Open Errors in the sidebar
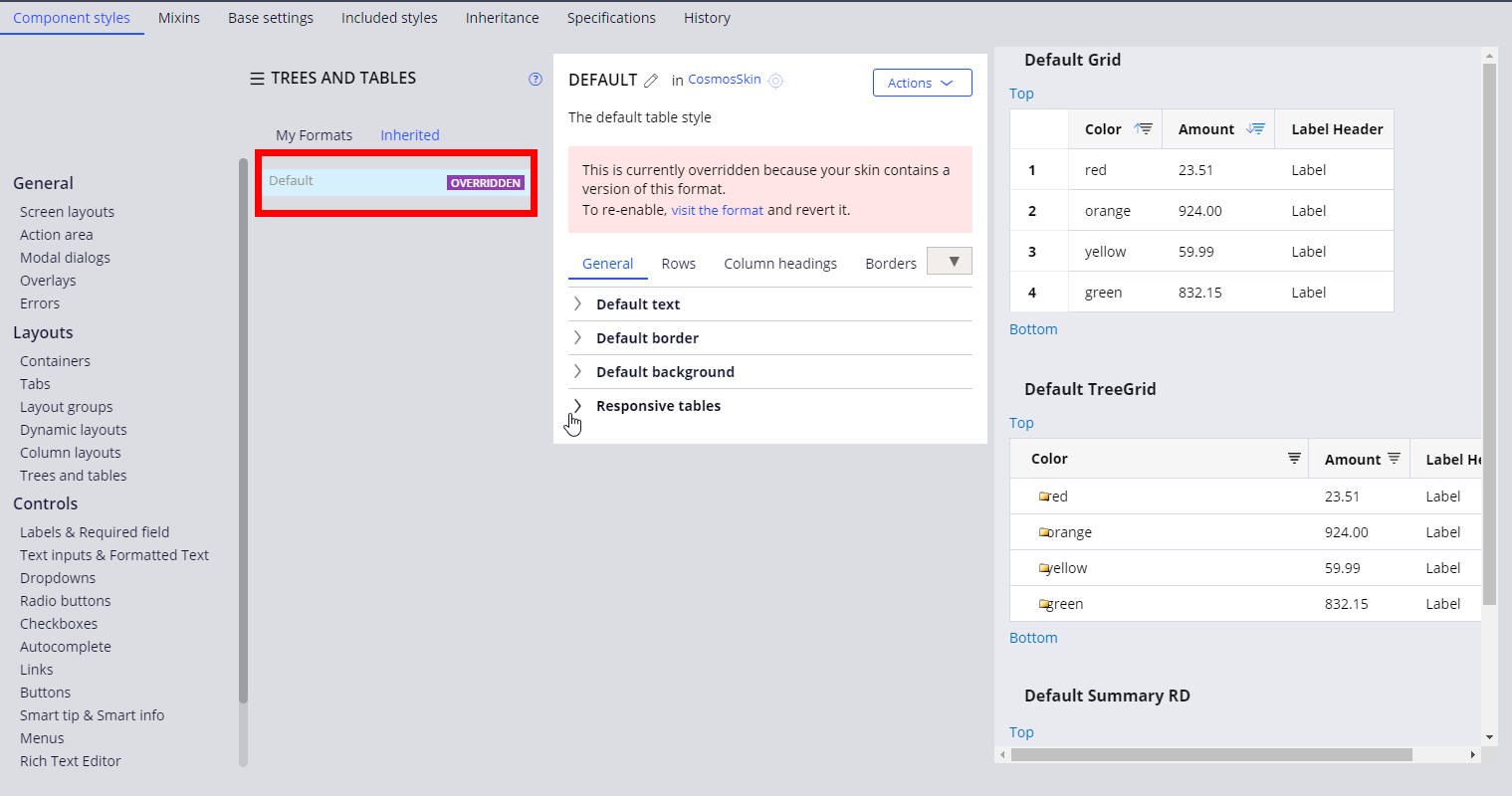Image resolution: width=1512 pixels, height=796 pixels. click(40, 303)
